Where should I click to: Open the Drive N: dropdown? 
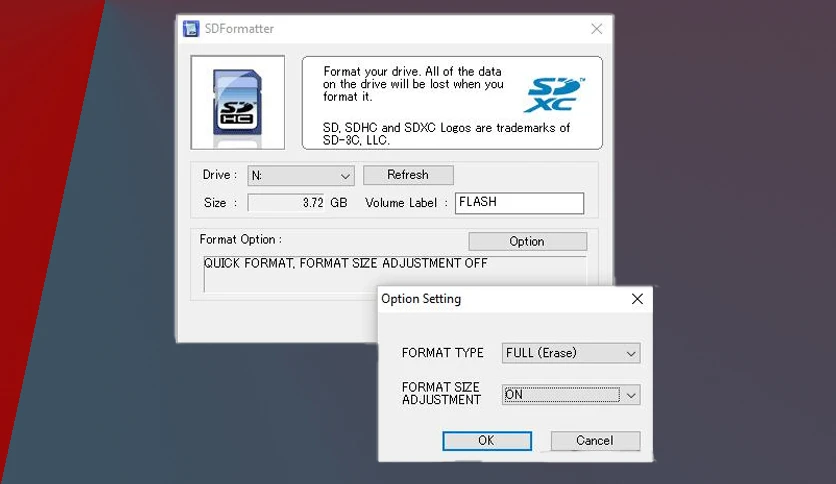(x=301, y=175)
